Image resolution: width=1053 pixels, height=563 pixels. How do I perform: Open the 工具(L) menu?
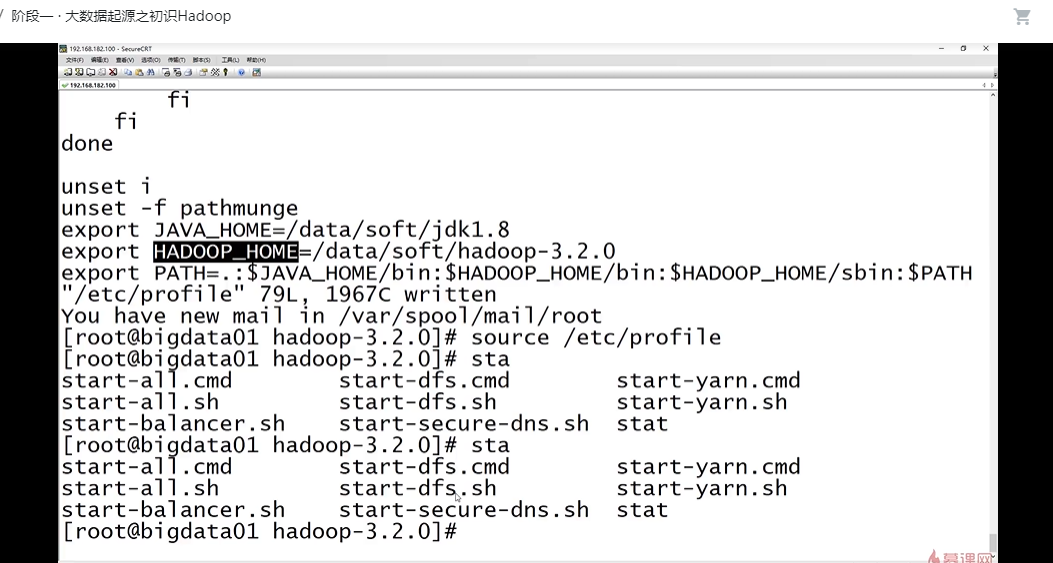pyautogui.click(x=230, y=60)
